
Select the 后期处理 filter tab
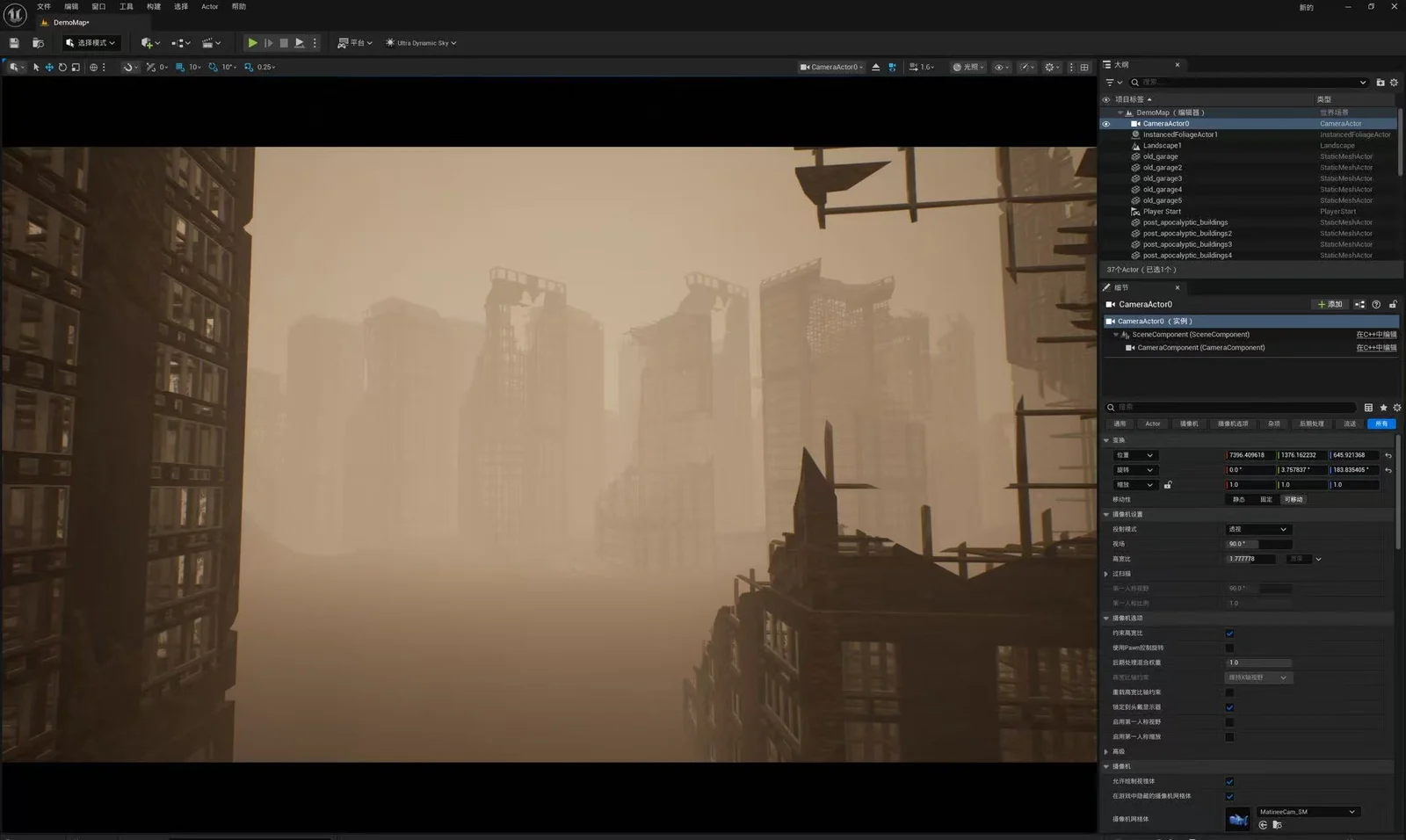(x=1311, y=424)
